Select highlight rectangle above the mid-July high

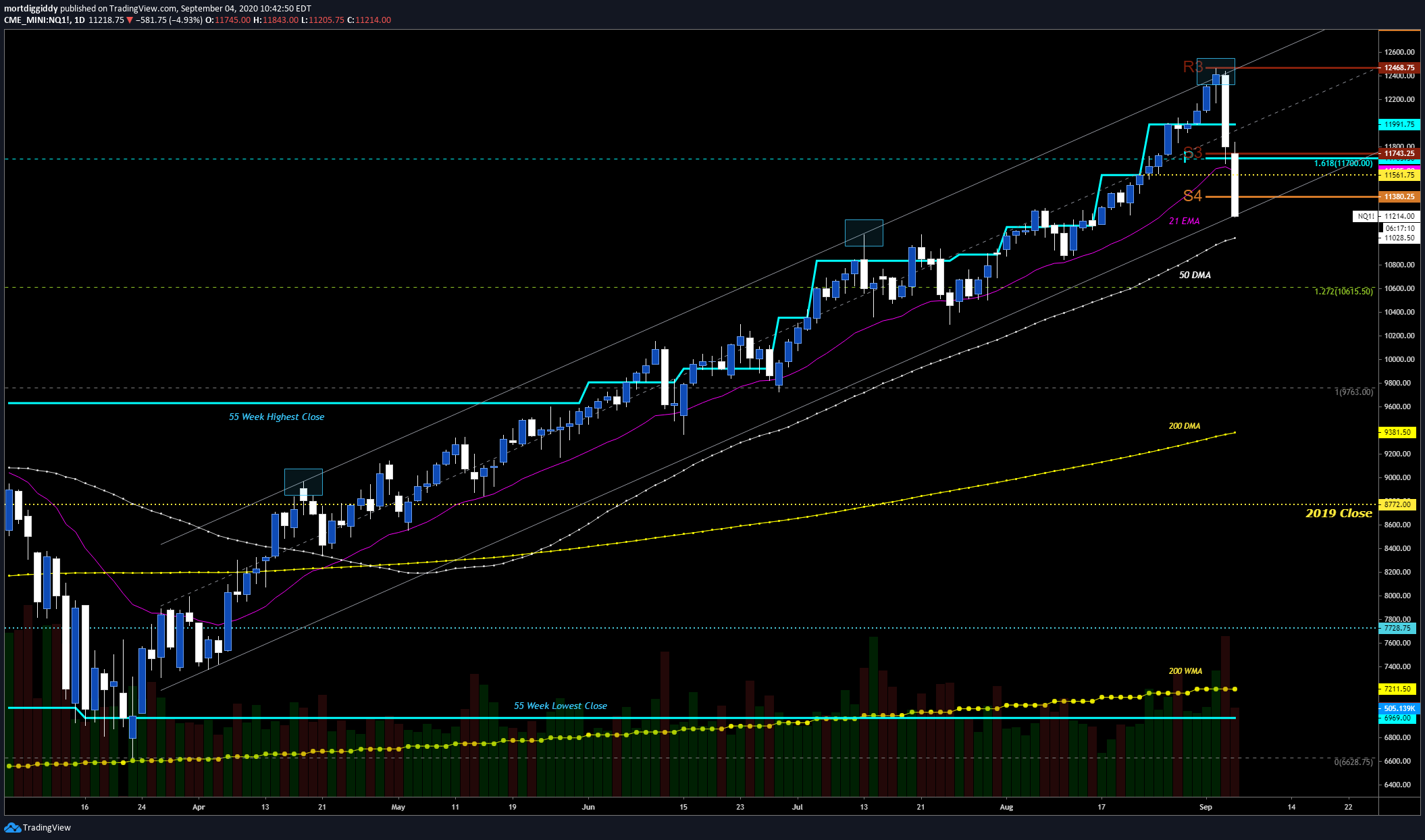click(x=864, y=233)
